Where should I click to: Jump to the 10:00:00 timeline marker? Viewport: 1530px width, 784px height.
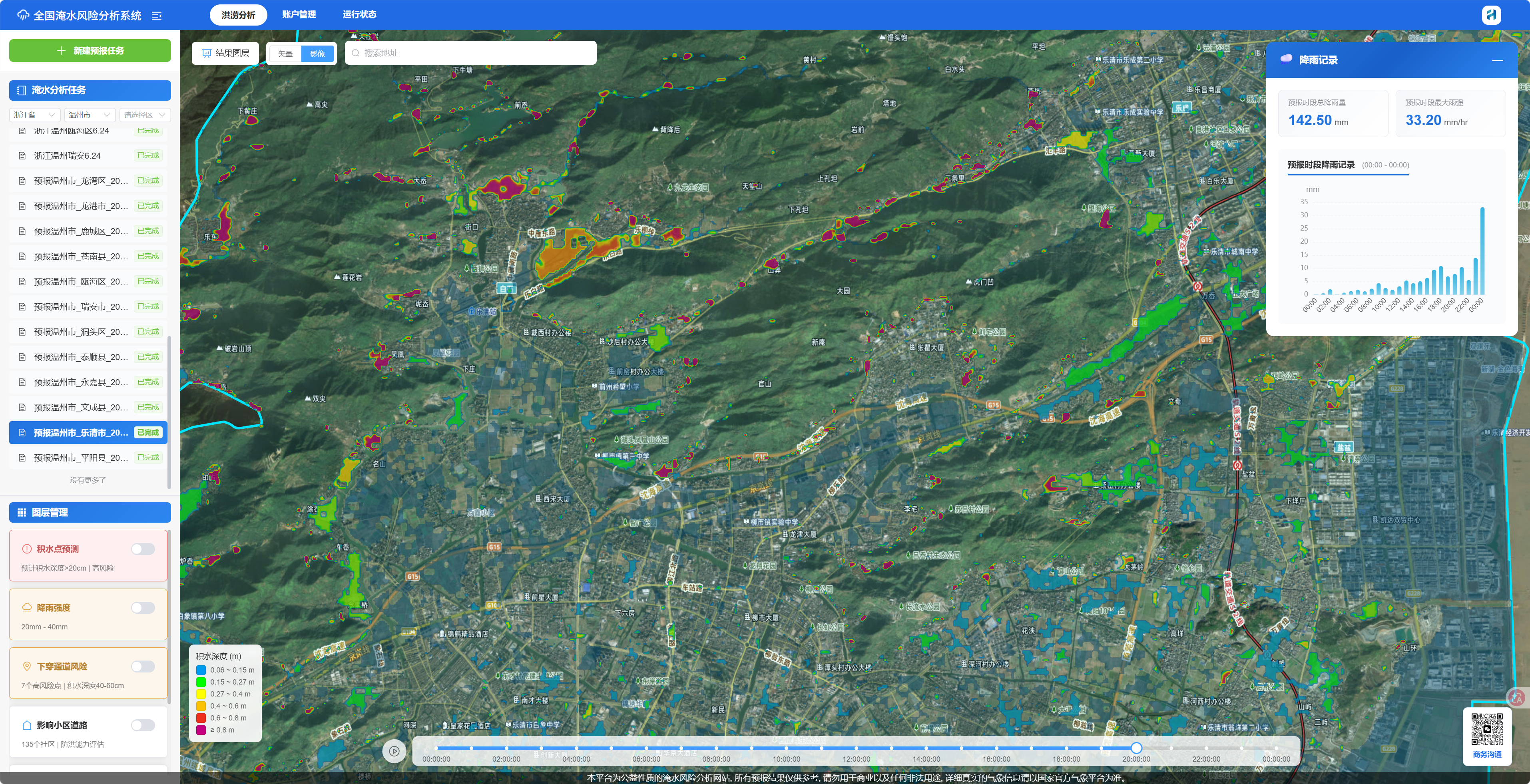786,748
